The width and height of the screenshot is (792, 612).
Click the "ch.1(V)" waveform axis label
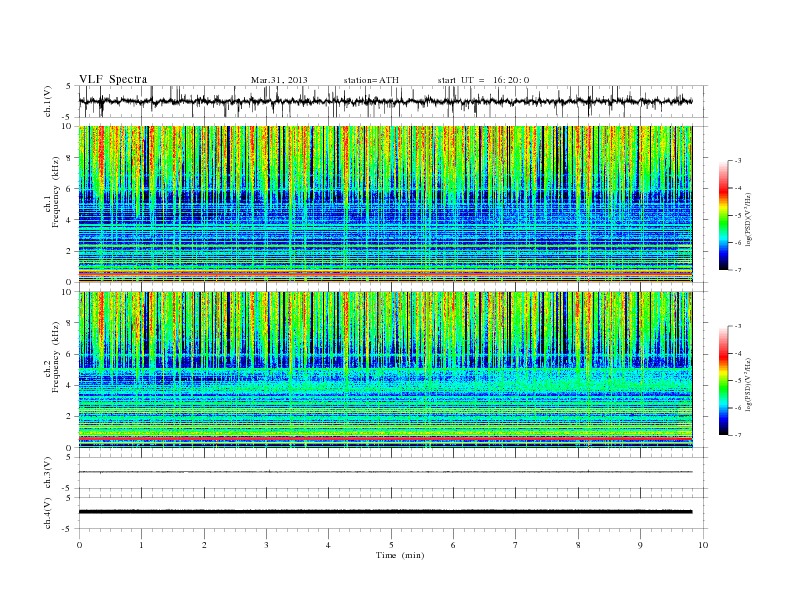point(48,101)
